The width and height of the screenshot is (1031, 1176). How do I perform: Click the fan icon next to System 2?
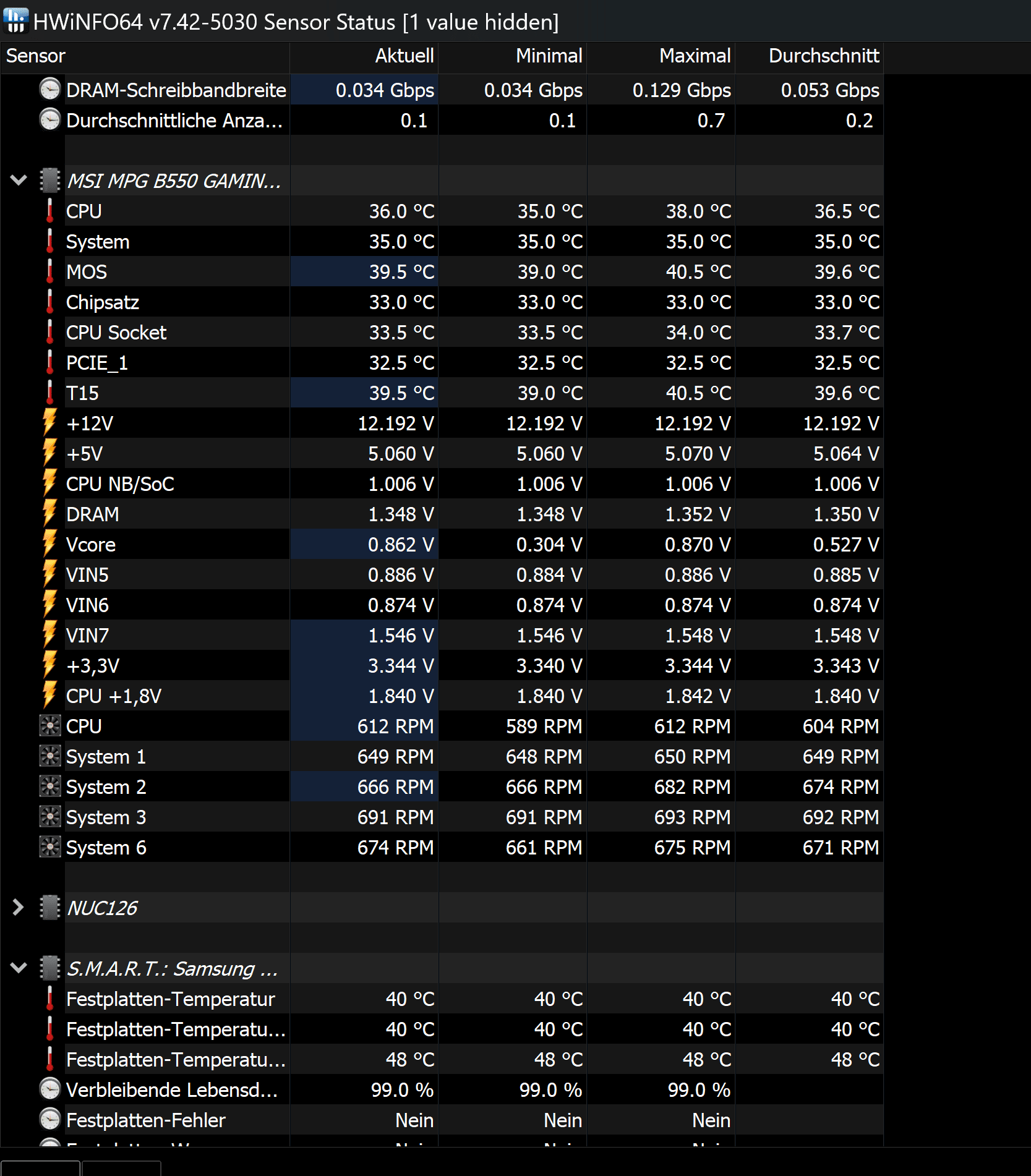(49, 786)
